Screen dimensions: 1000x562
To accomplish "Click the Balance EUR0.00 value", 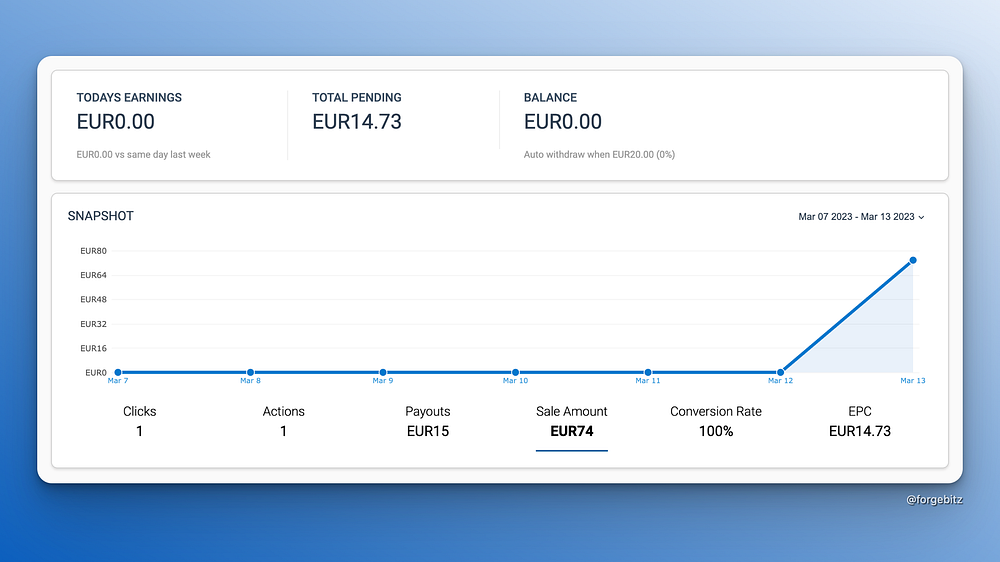I will [x=562, y=122].
